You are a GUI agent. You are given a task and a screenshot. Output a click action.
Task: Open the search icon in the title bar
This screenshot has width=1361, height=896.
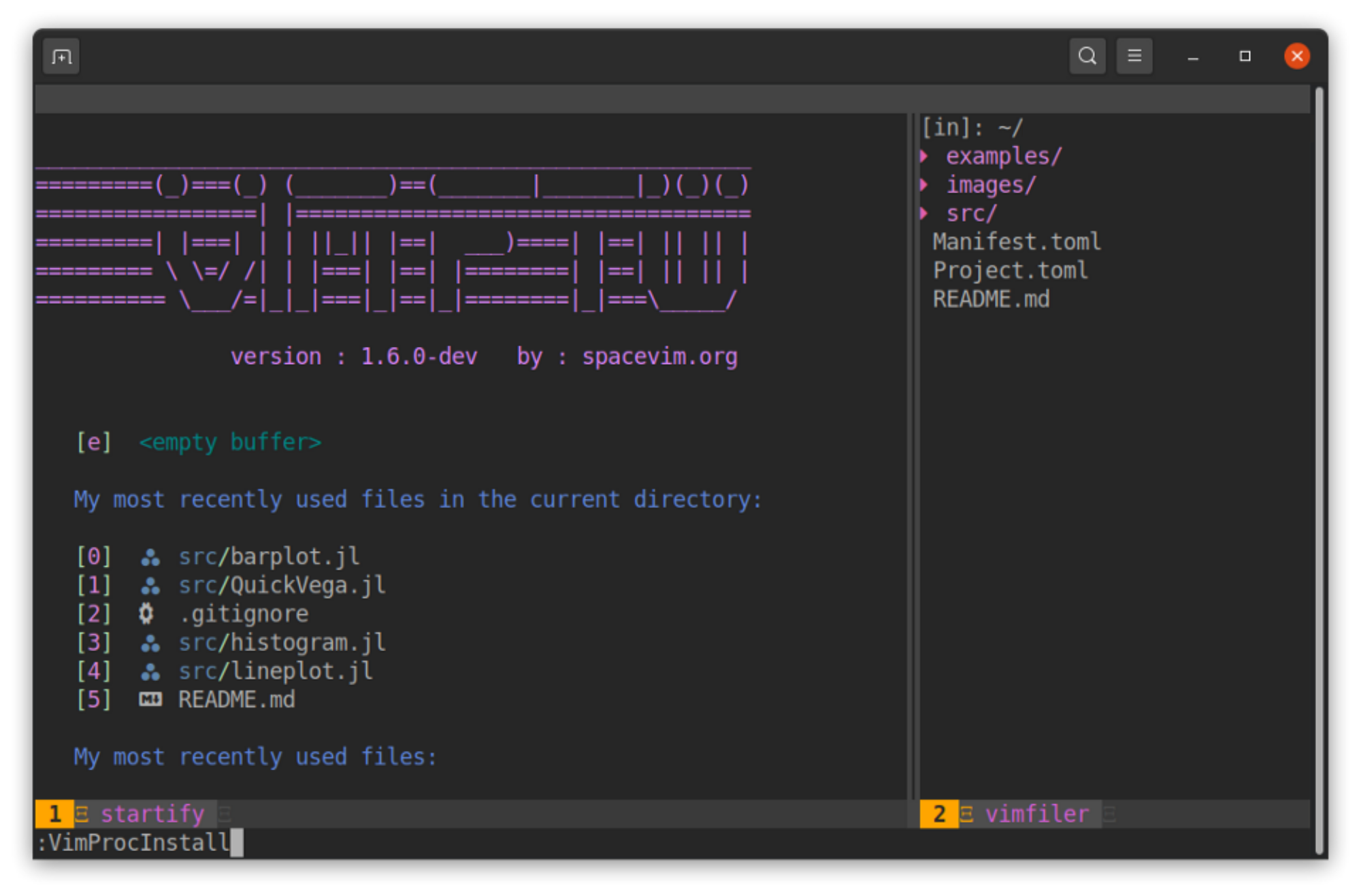point(1087,56)
